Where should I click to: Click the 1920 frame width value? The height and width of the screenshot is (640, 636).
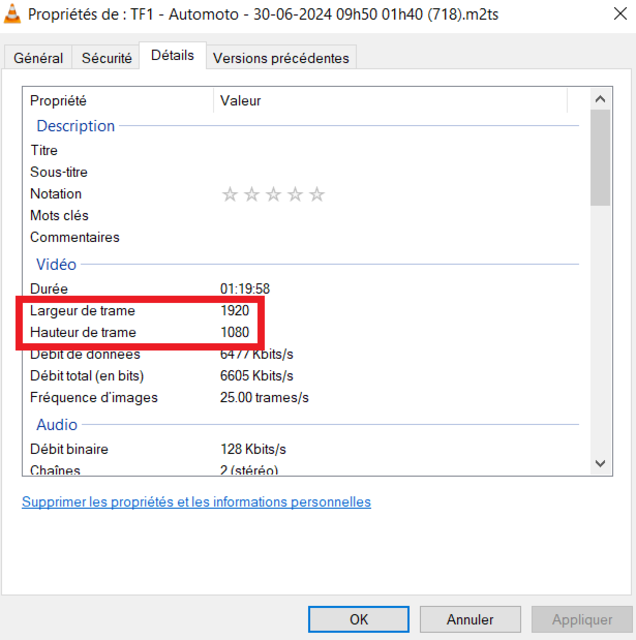point(235,311)
